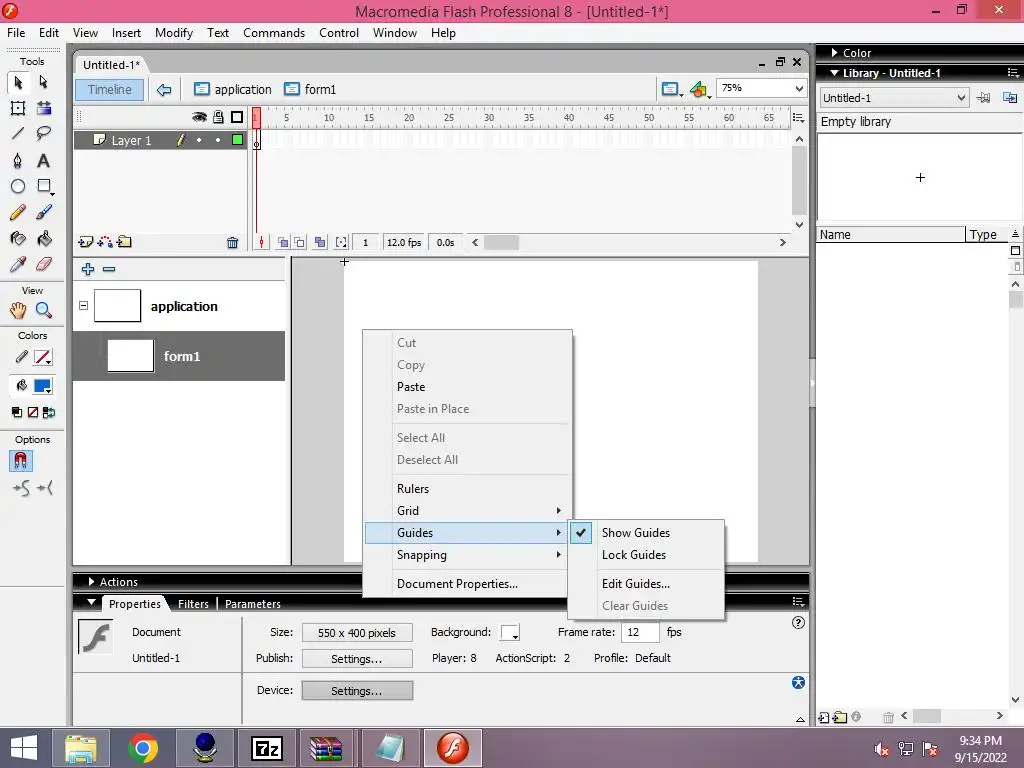Toggle Layer 1 outline green square
The width and height of the screenshot is (1024, 768).
[238, 140]
